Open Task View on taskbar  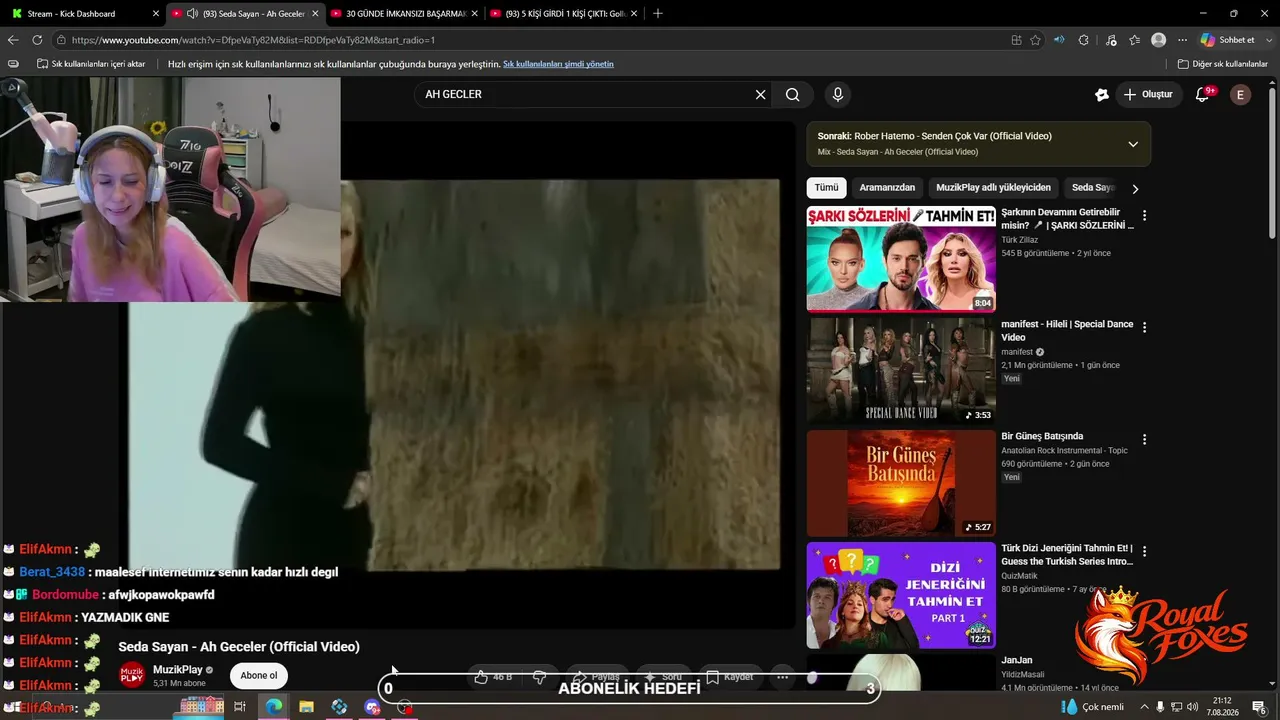point(240,707)
